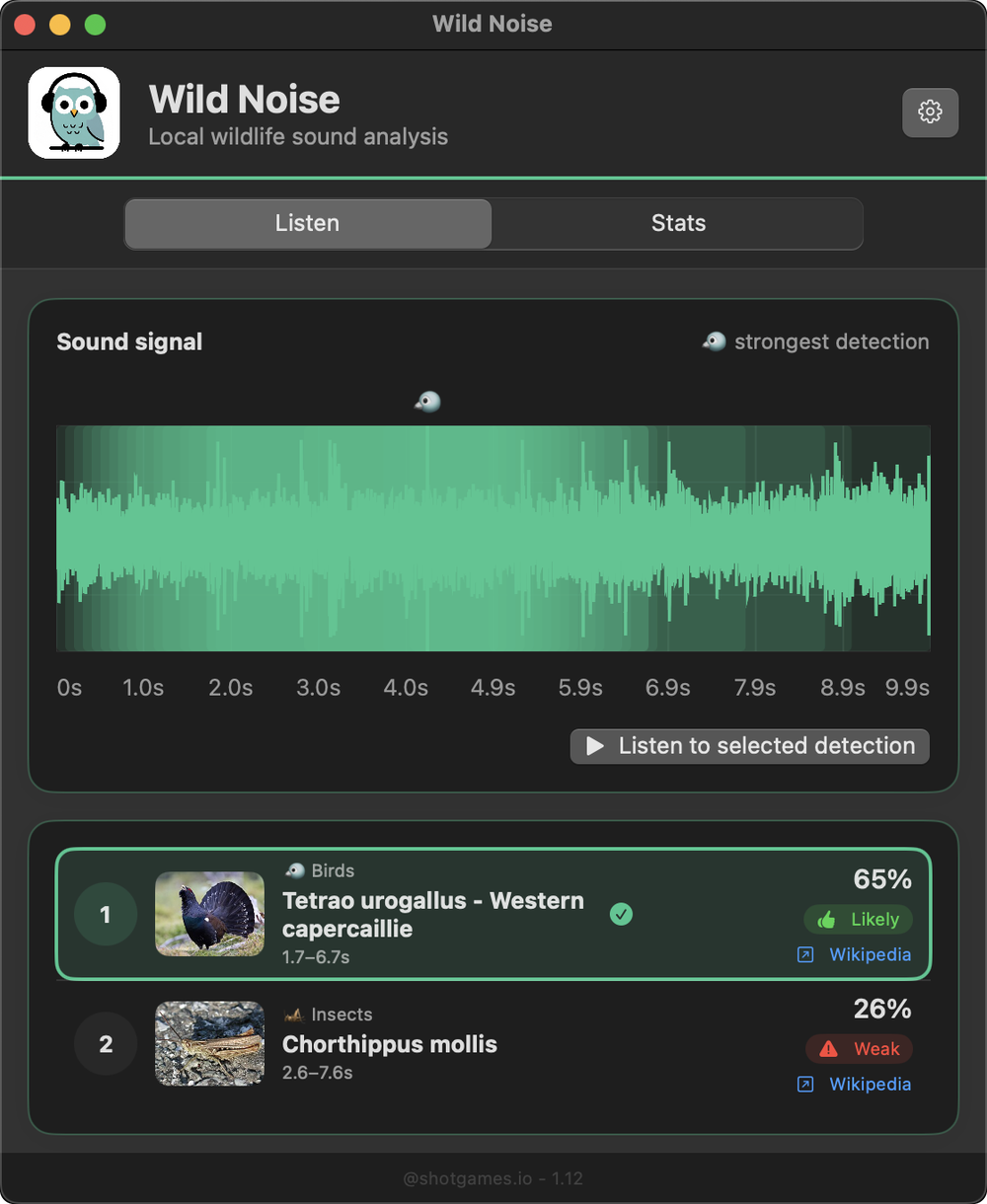Select the Listen tab
Image resolution: width=987 pixels, height=1204 pixels.
[308, 223]
